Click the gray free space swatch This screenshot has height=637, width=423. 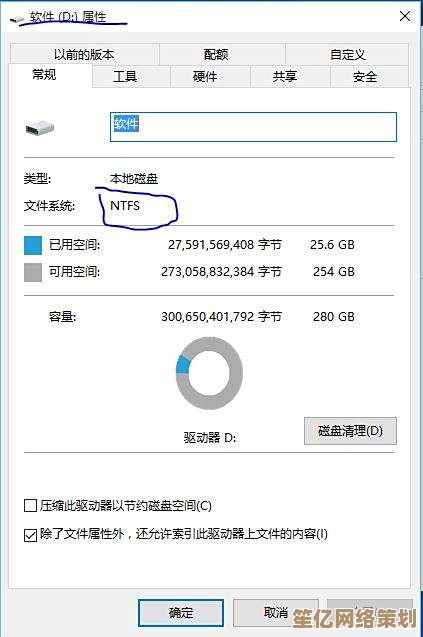coord(33,272)
